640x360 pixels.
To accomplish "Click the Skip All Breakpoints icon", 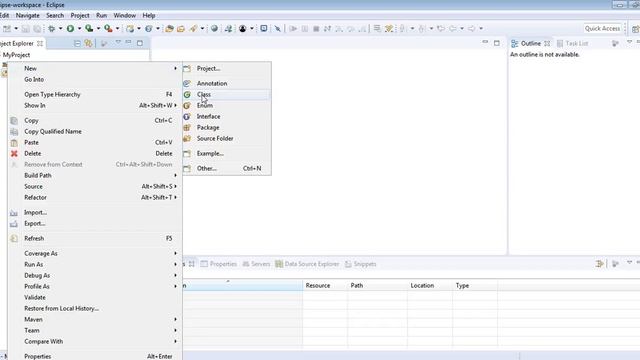I will pos(278,29).
